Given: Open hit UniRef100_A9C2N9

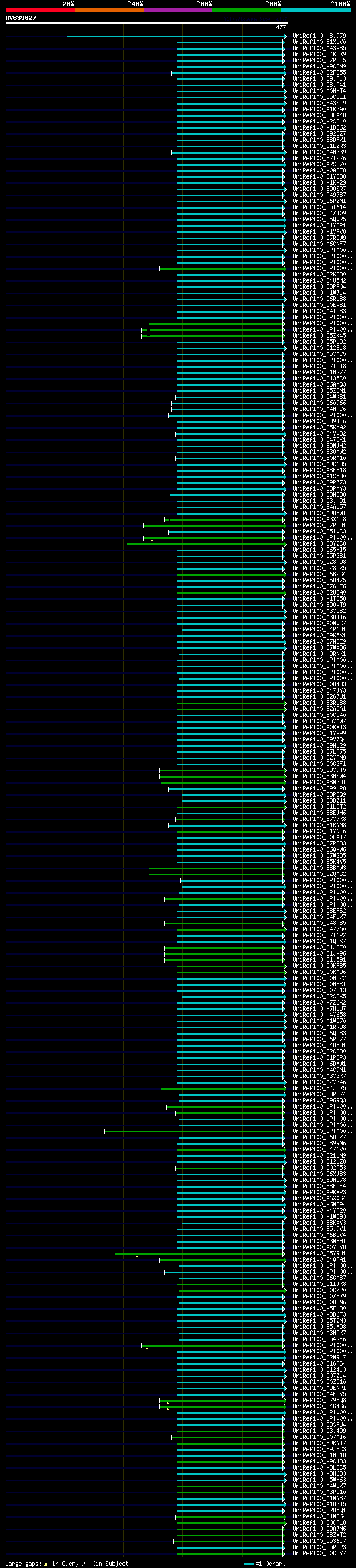Looking at the screenshot, I should [x=319, y=66].
